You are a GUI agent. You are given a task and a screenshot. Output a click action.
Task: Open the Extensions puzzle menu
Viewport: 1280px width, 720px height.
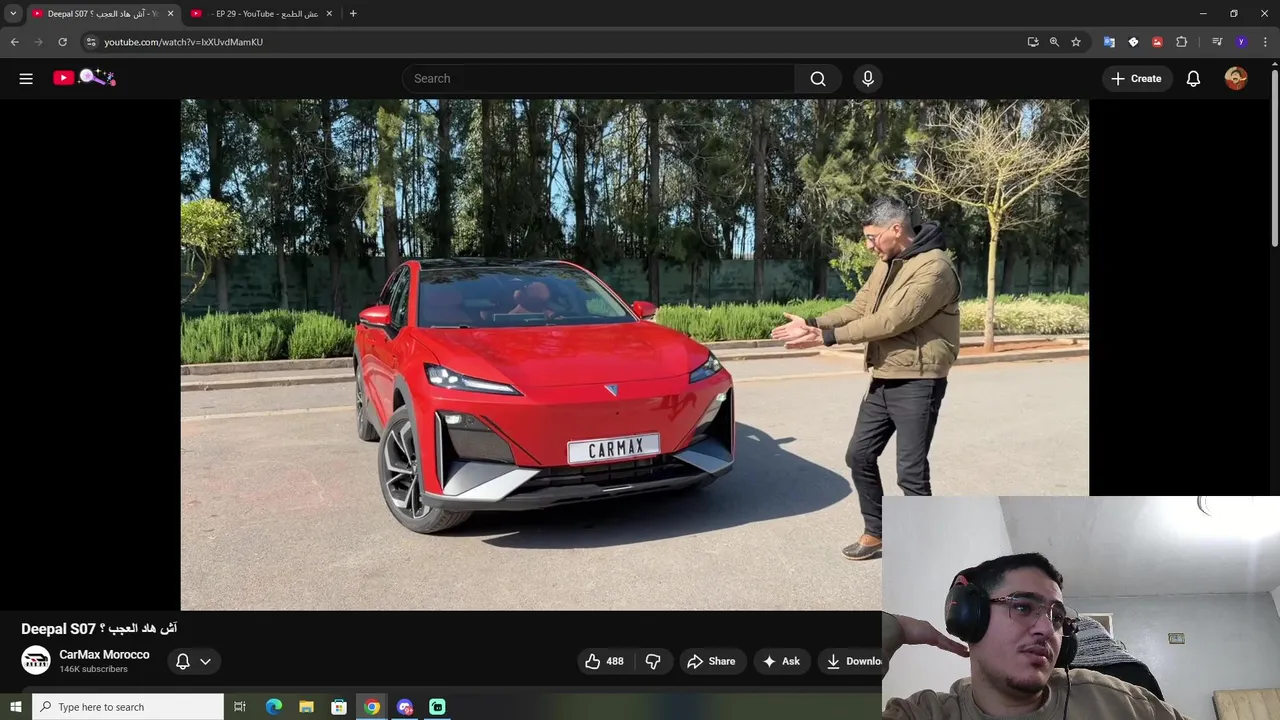coord(1181,42)
